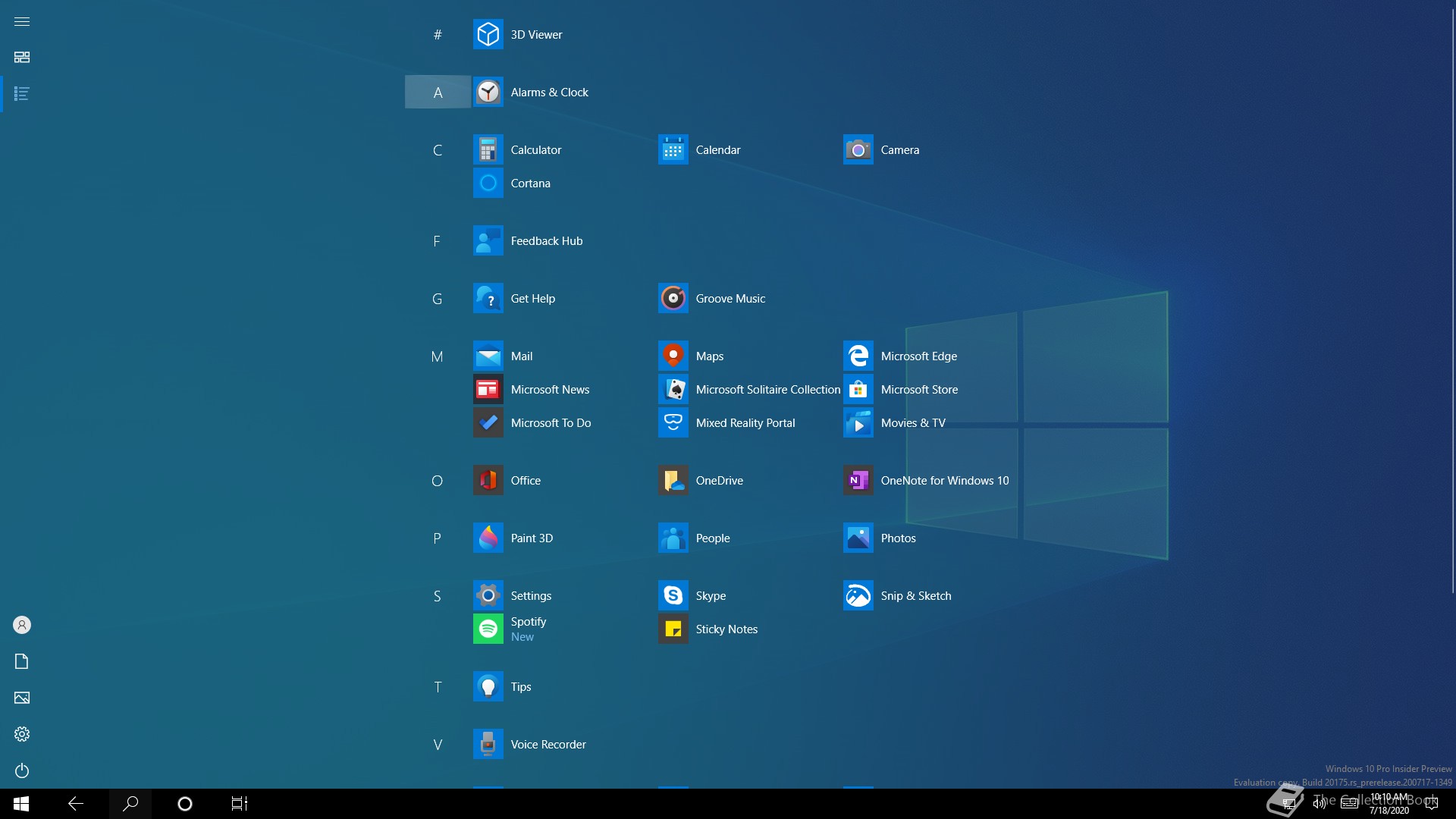
Task: Switch to Pinned tiles view
Action: pyautogui.click(x=22, y=58)
